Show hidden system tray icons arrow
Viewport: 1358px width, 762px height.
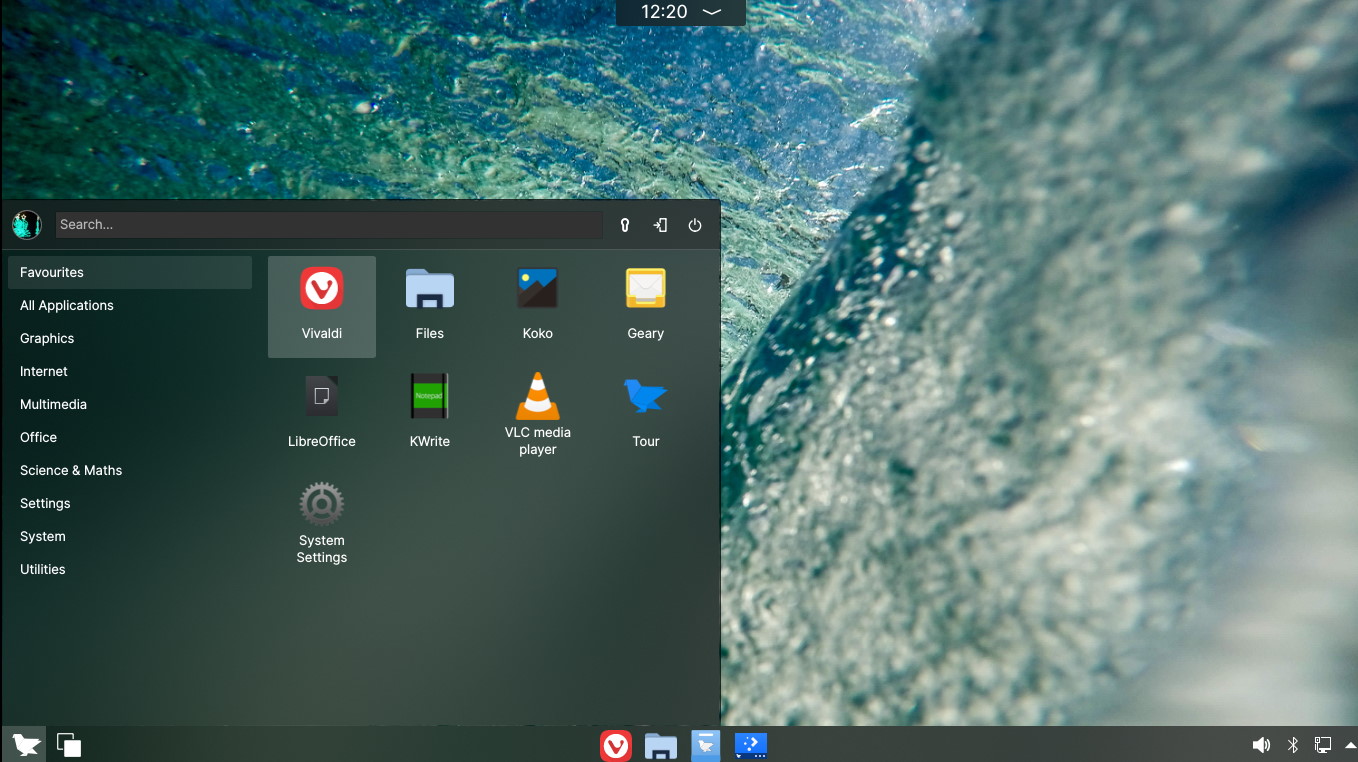click(1349, 745)
